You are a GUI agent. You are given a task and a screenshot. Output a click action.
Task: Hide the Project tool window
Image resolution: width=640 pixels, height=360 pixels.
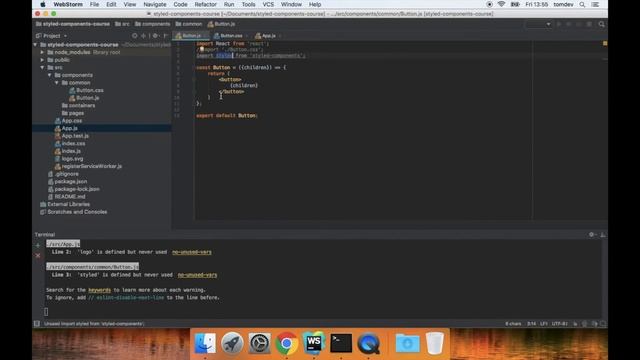(165, 36)
